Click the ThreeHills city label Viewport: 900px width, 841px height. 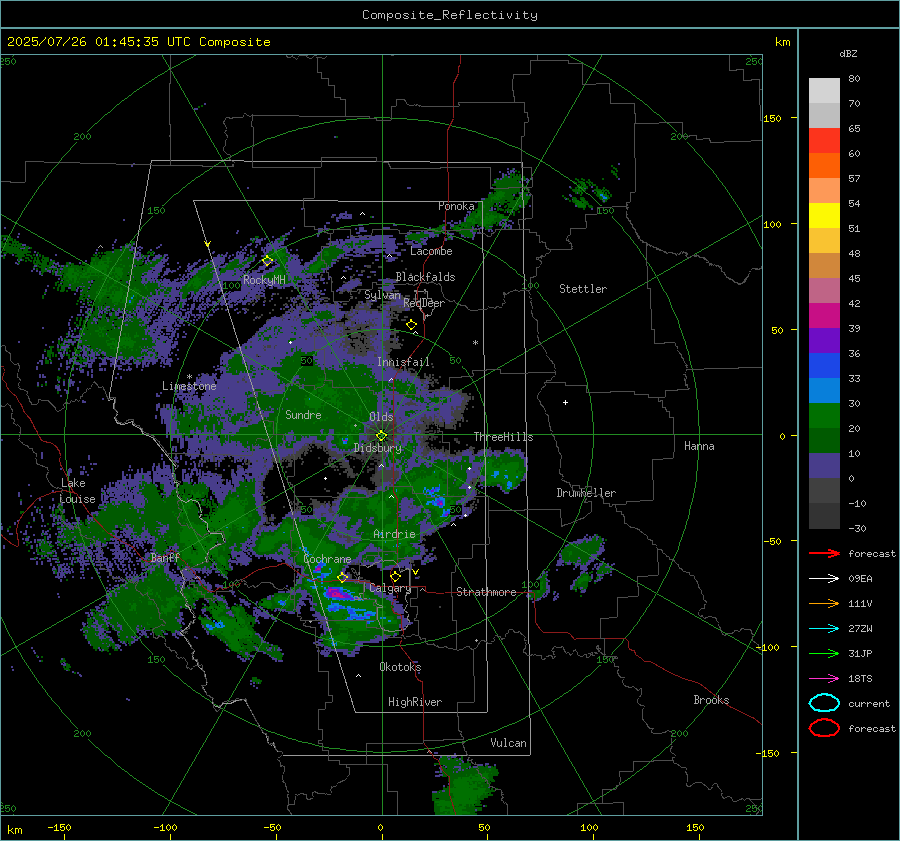pyautogui.click(x=503, y=437)
